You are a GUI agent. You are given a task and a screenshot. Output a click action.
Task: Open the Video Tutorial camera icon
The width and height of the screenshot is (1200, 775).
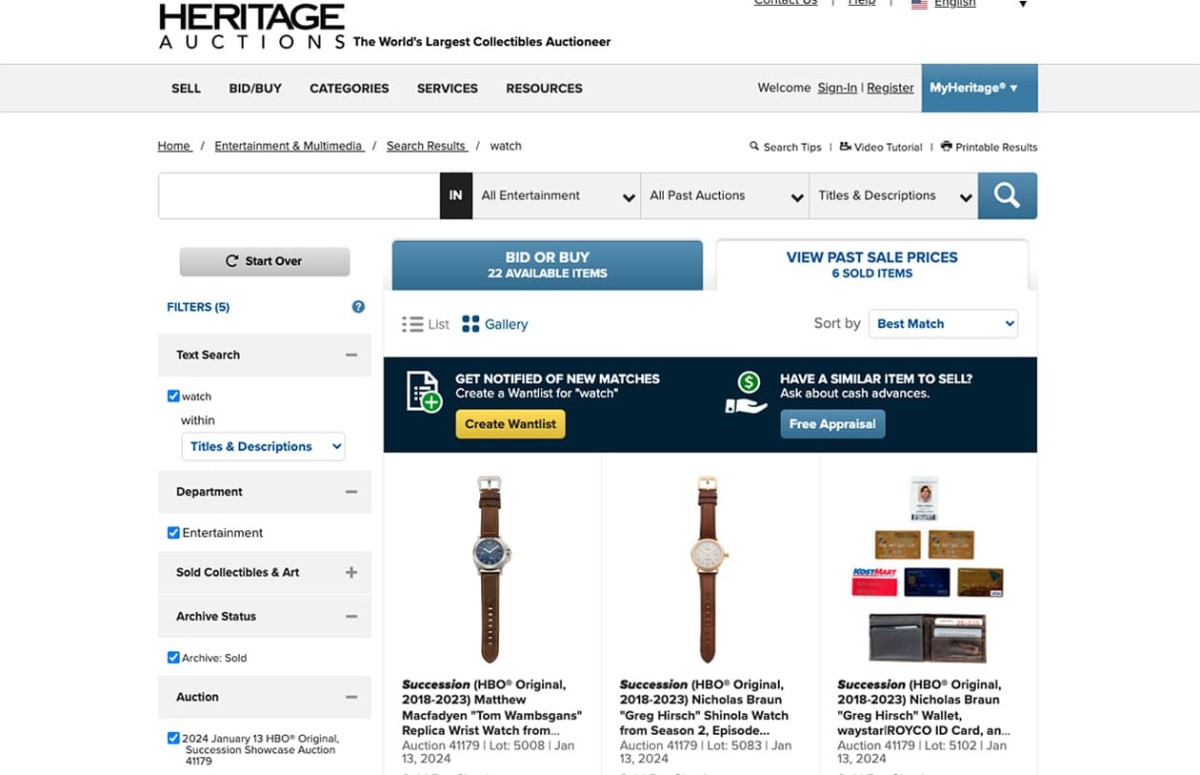(x=845, y=146)
